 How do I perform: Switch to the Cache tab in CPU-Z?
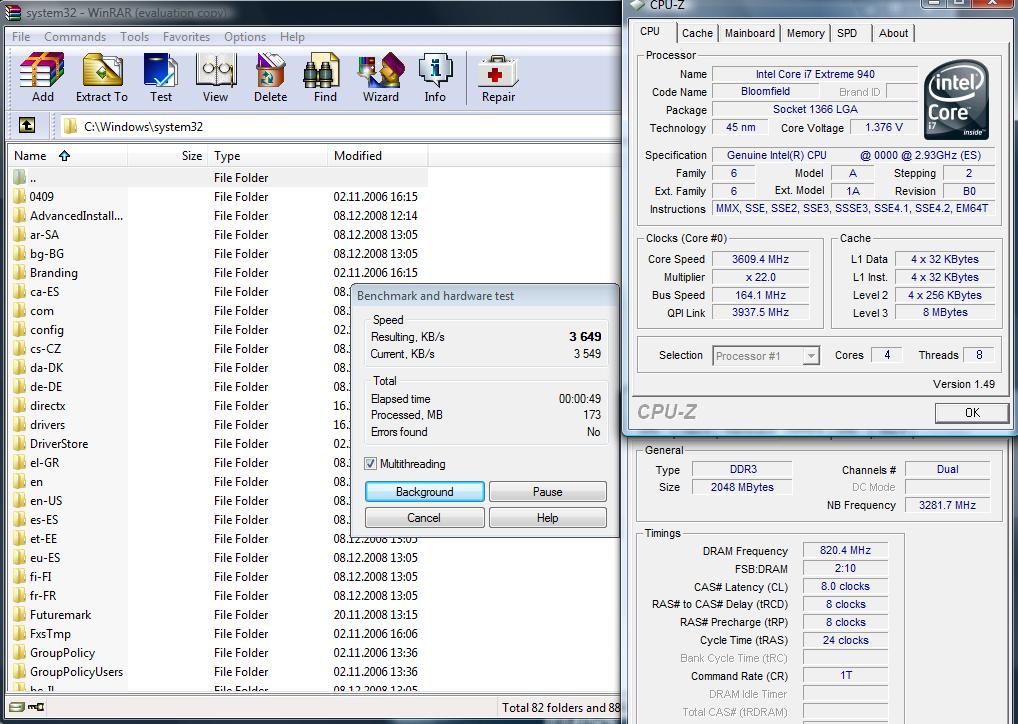[x=697, y=33]
